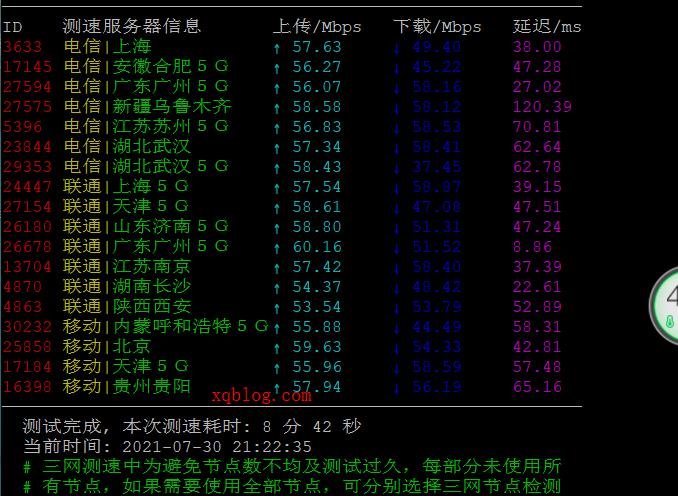Click the 联通|山东济南 5G server name
The width and height of the screenshot is (678, 496).
(x=146, y=226)
